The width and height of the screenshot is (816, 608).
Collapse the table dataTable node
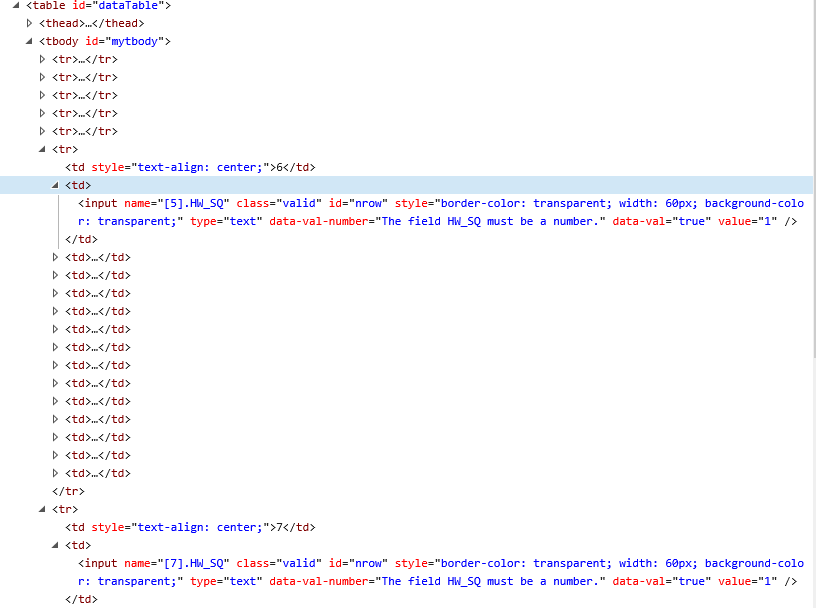pyautogui.click(x=16, y=6)
